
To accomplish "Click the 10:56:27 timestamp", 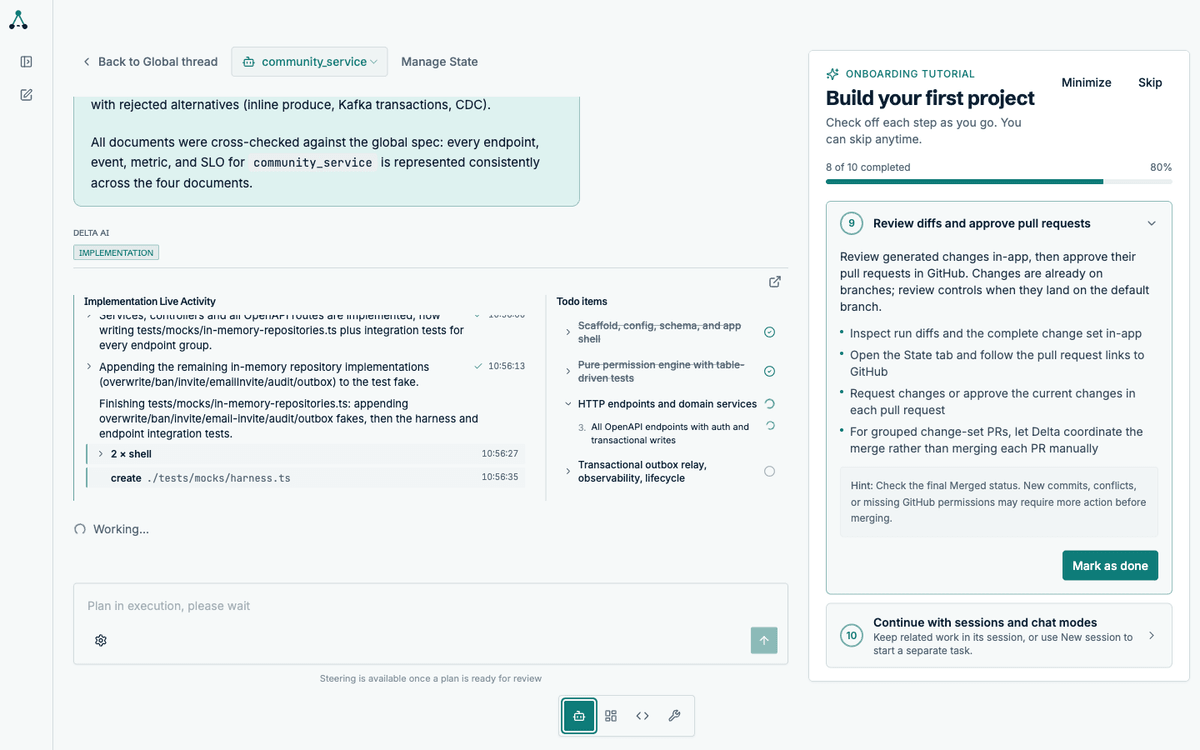I will [x=500, y=454].
